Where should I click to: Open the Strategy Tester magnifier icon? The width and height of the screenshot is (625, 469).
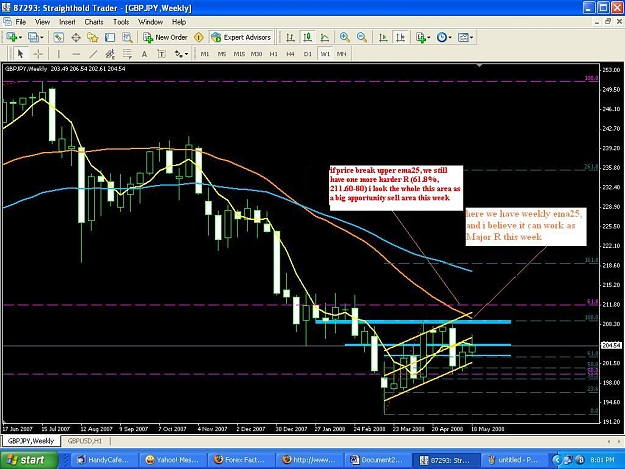(x=127, y=37)
